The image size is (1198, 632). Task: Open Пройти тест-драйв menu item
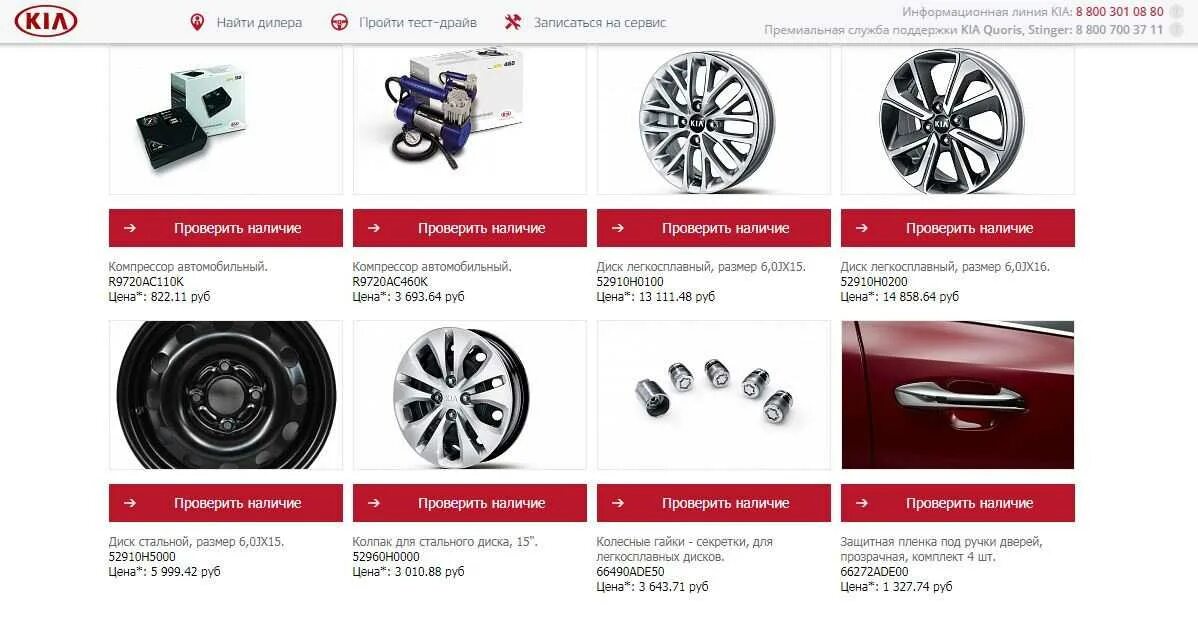418,22
